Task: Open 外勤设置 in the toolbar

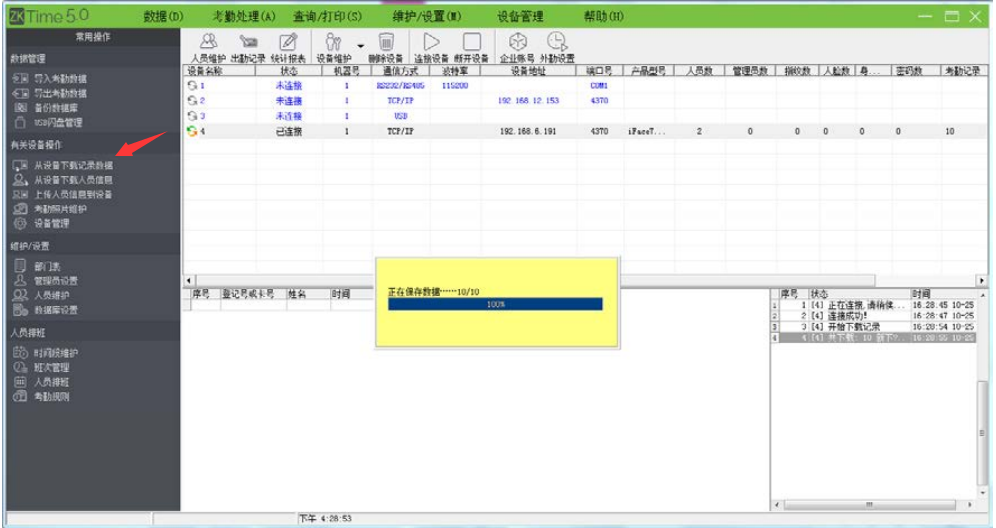Action: tap(557, 43)
